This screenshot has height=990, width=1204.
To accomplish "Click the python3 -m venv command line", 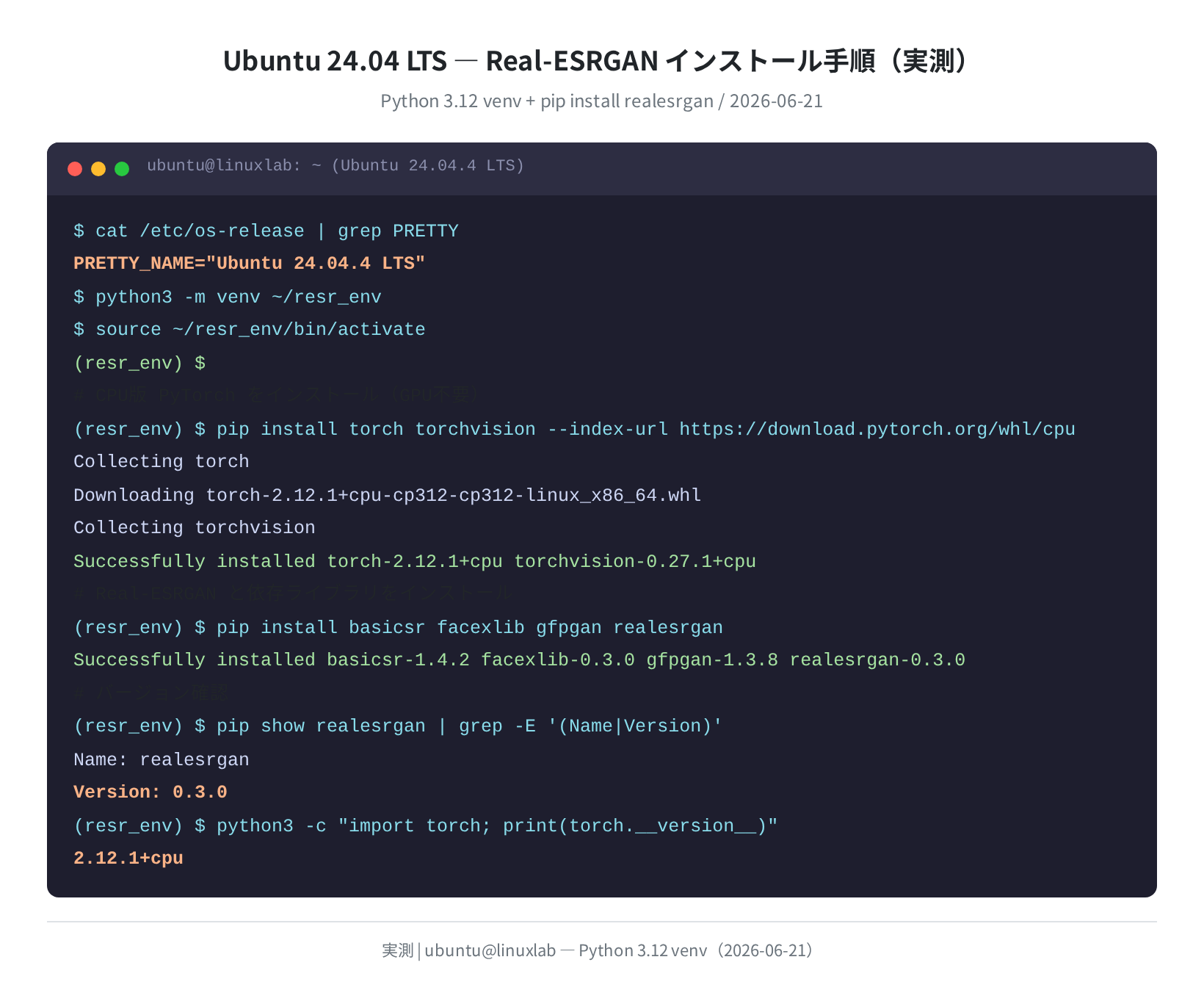I will click(228, 297).
